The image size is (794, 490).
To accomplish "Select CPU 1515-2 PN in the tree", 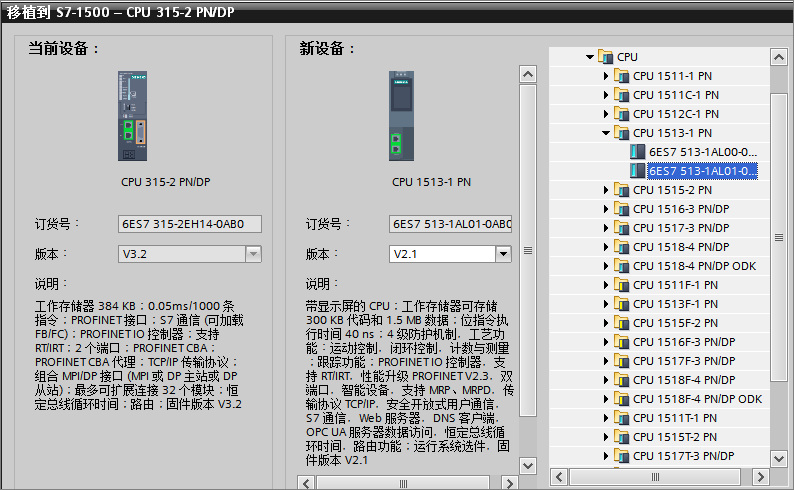I will pyautogui.click(x=672, y=190).
